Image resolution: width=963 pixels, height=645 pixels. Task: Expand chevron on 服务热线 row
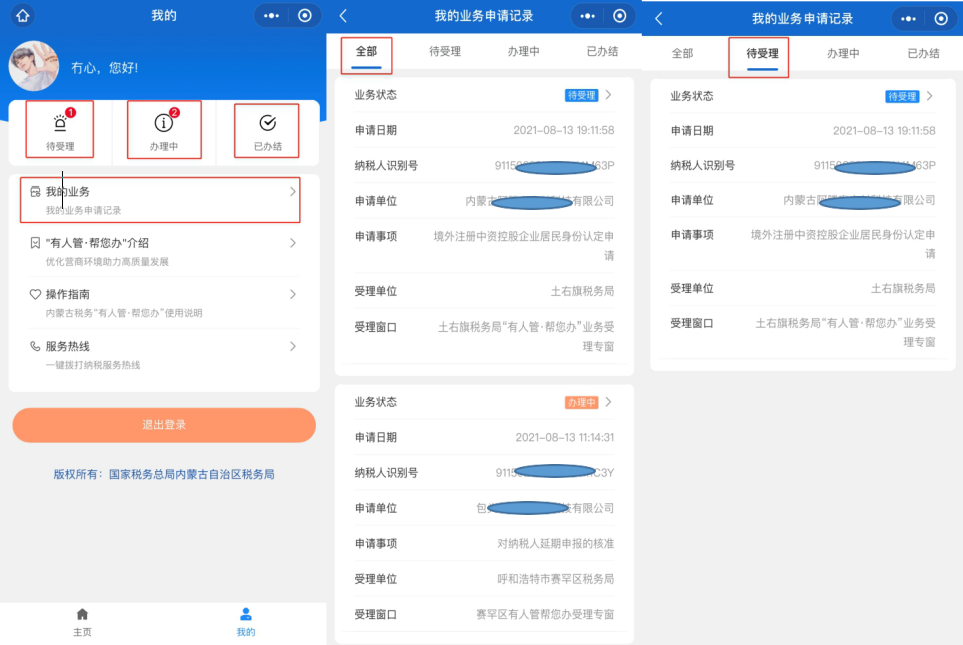292,346
